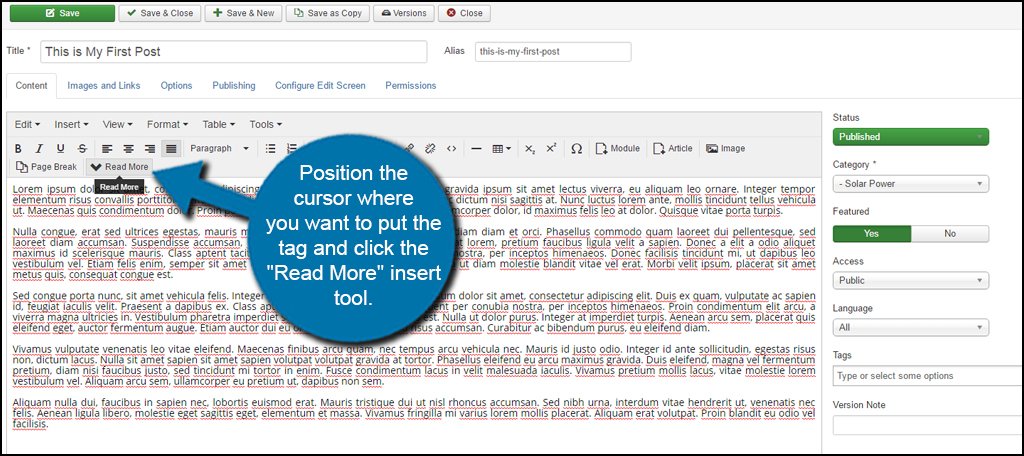
Task: Justify the text alignment
Action: coord(171,149)
